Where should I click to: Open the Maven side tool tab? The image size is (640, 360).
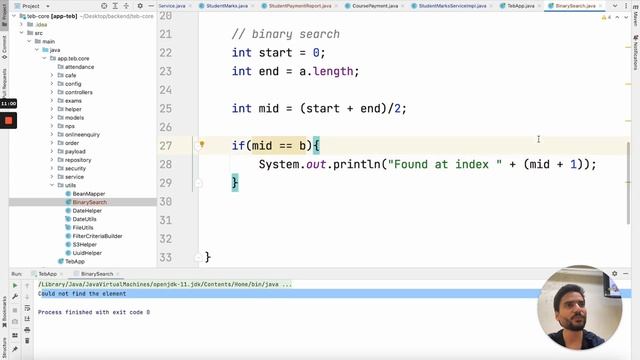(x=636, y=16)
